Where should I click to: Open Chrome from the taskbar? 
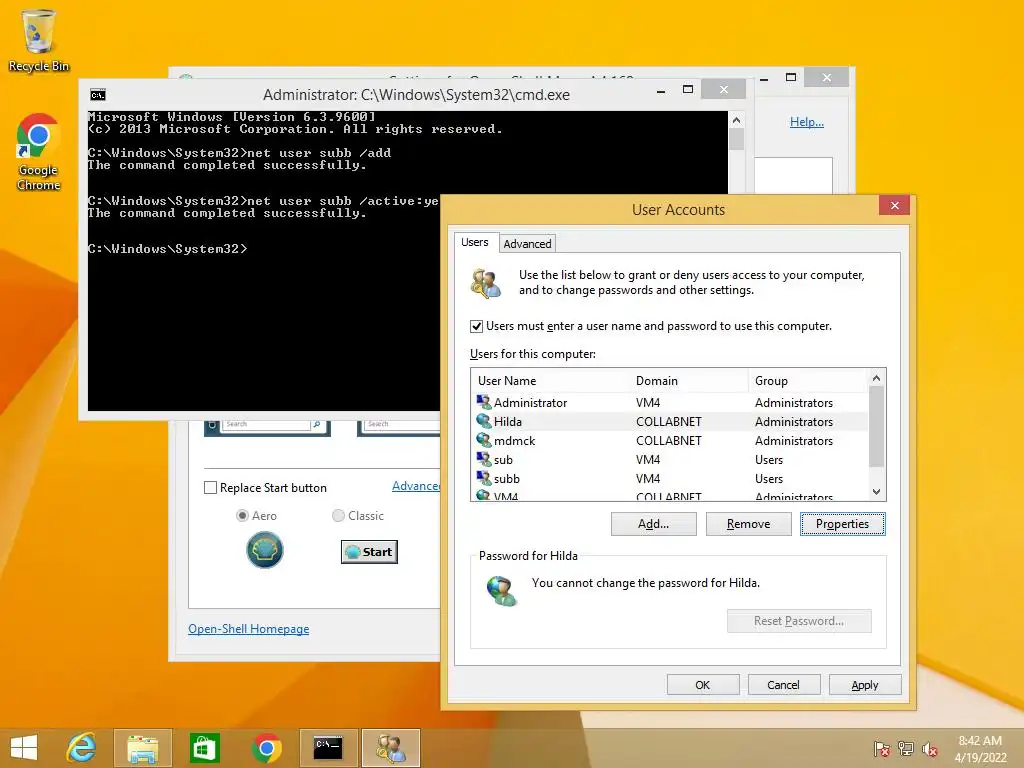click(266, 748)
